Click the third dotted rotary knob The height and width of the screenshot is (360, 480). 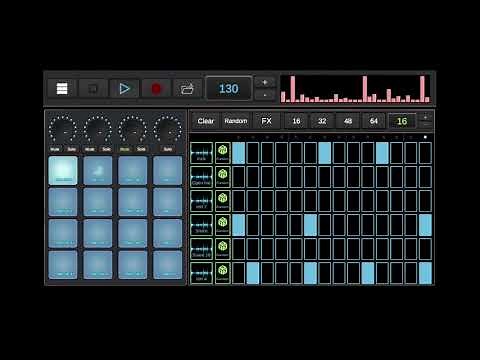pyautogui.click(x=133, y=130)
